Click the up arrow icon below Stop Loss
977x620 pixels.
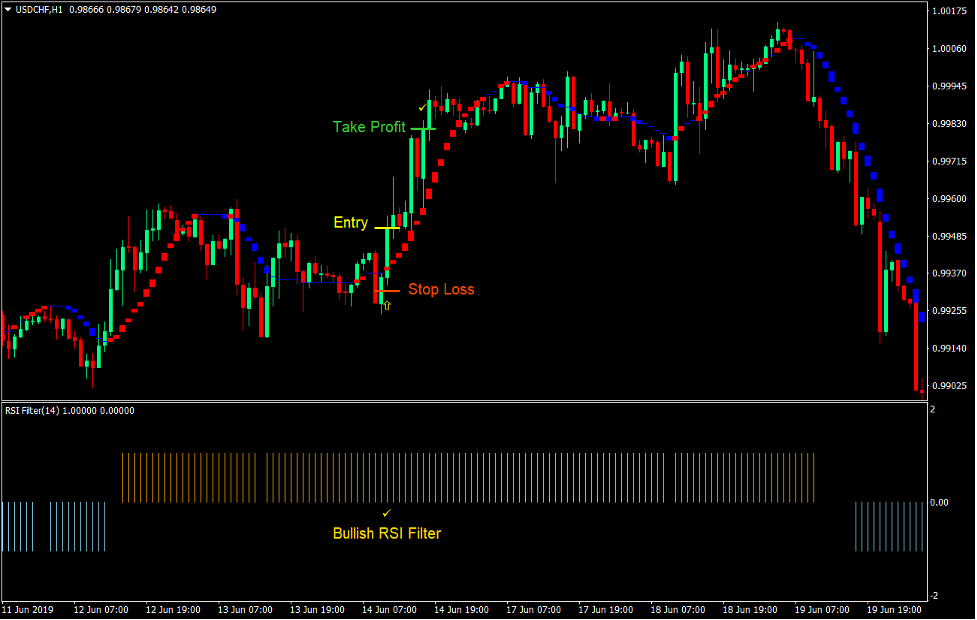pos(386,305)
